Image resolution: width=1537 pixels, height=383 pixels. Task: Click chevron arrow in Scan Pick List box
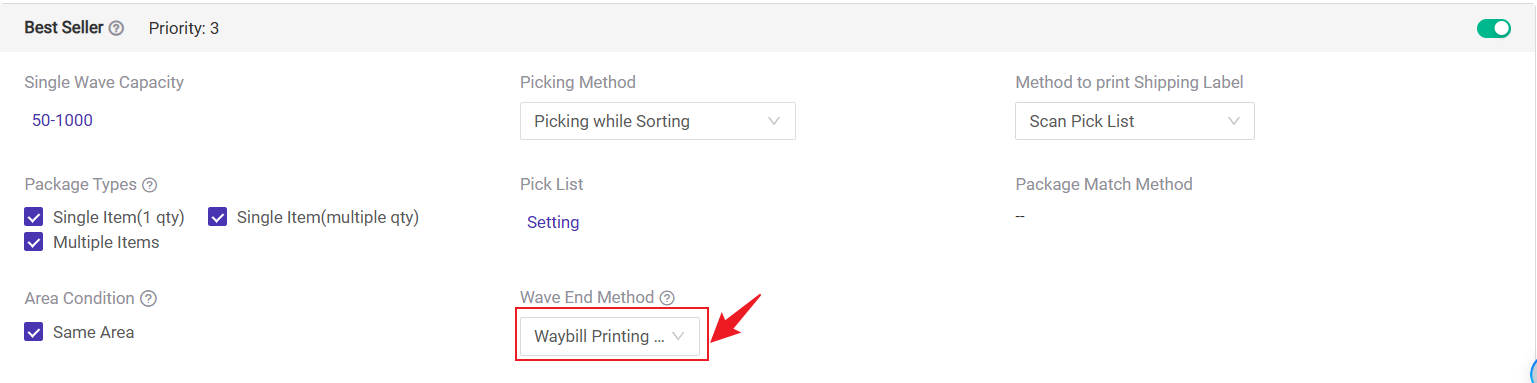(1234, 121)
